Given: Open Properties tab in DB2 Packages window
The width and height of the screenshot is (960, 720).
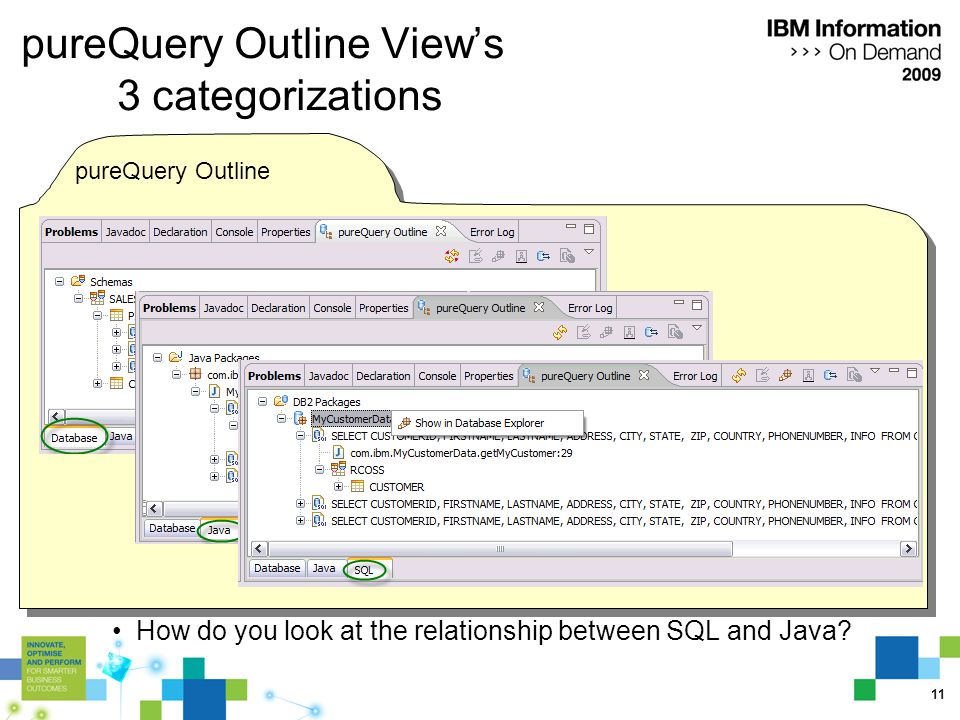Looking at the screenshot, I should point(488,376).
